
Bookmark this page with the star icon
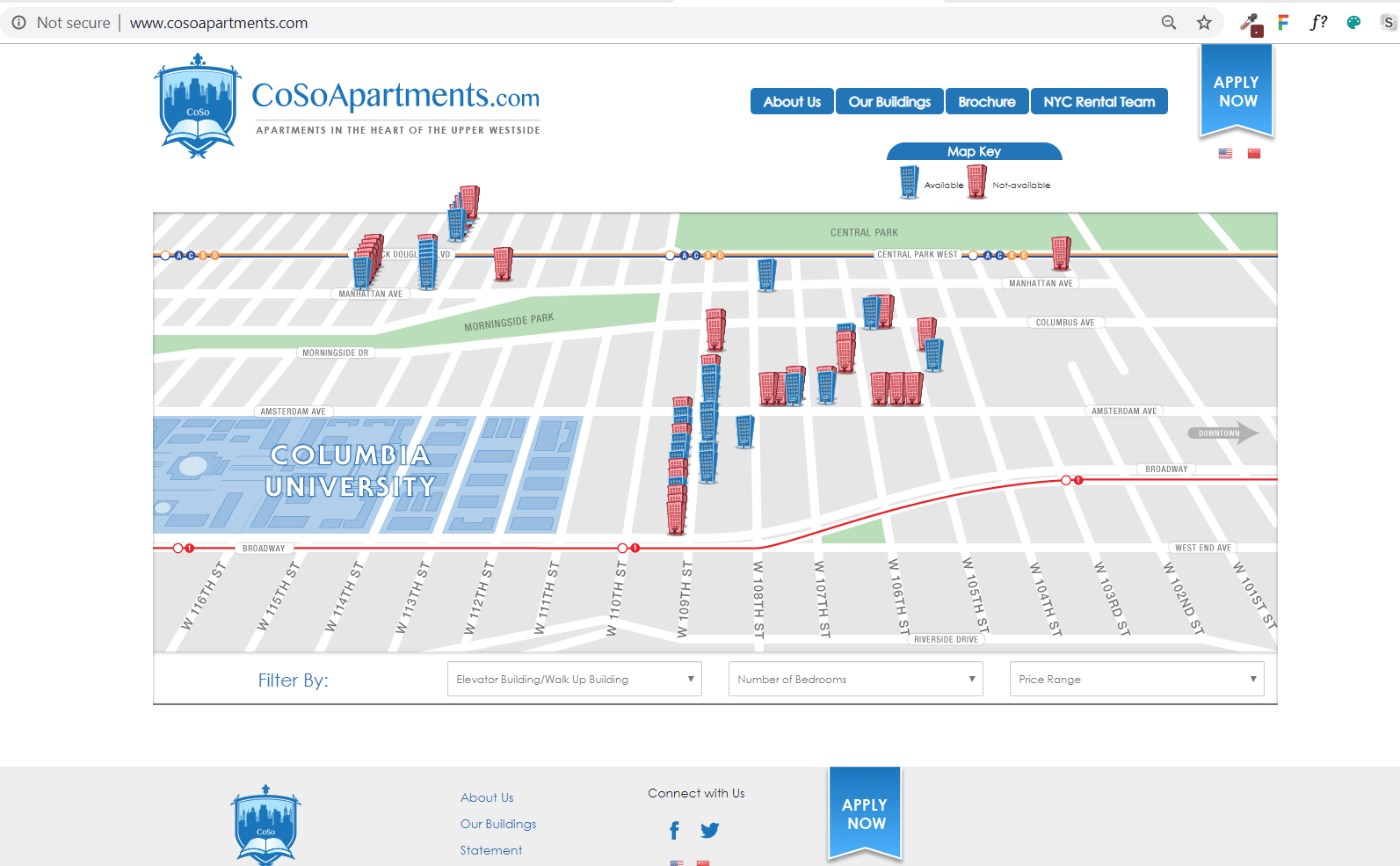tap(1204, 23)
